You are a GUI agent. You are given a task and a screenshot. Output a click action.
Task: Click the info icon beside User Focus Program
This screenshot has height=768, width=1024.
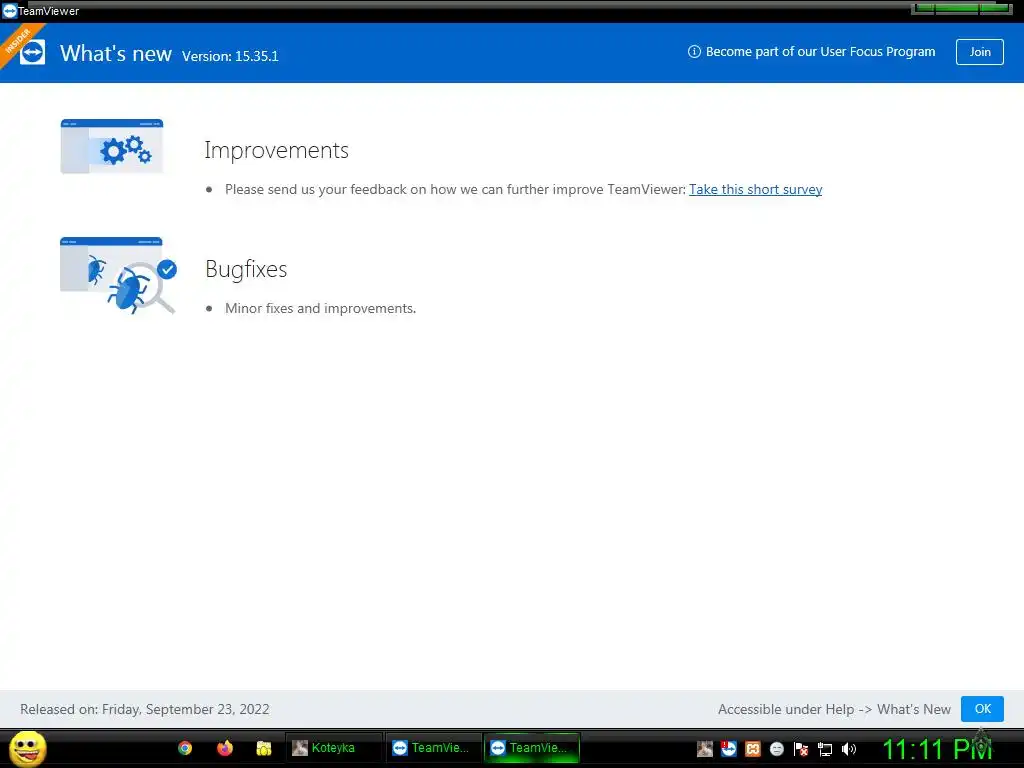[694, 52]
